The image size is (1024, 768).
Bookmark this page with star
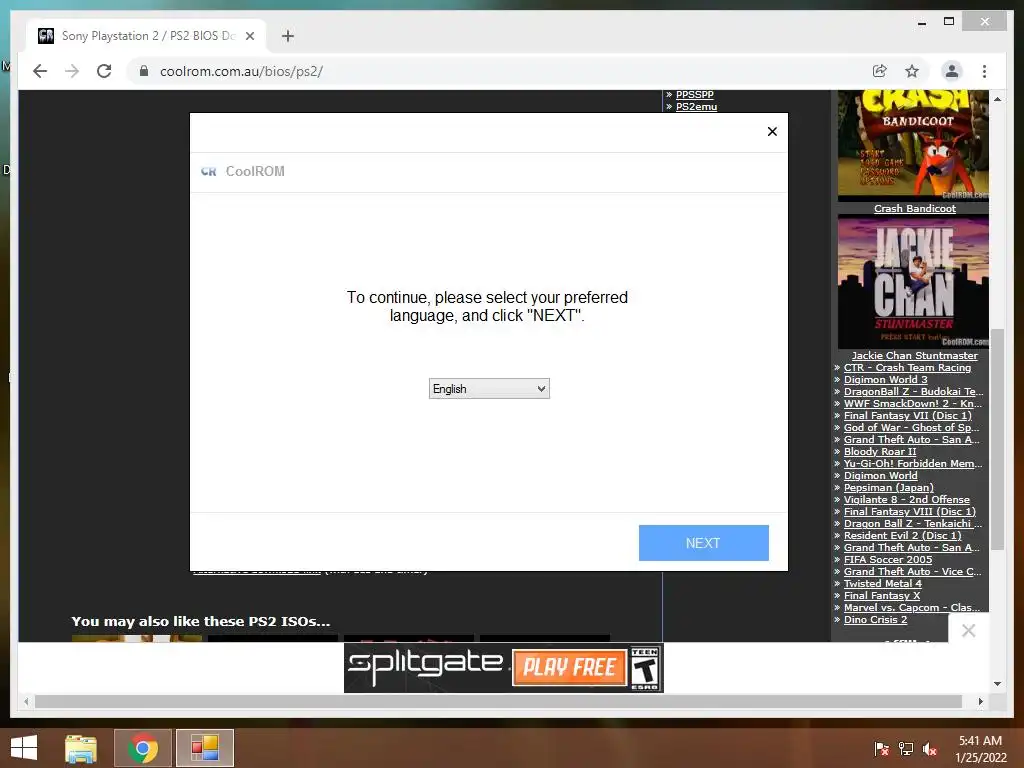coord(912,71)
